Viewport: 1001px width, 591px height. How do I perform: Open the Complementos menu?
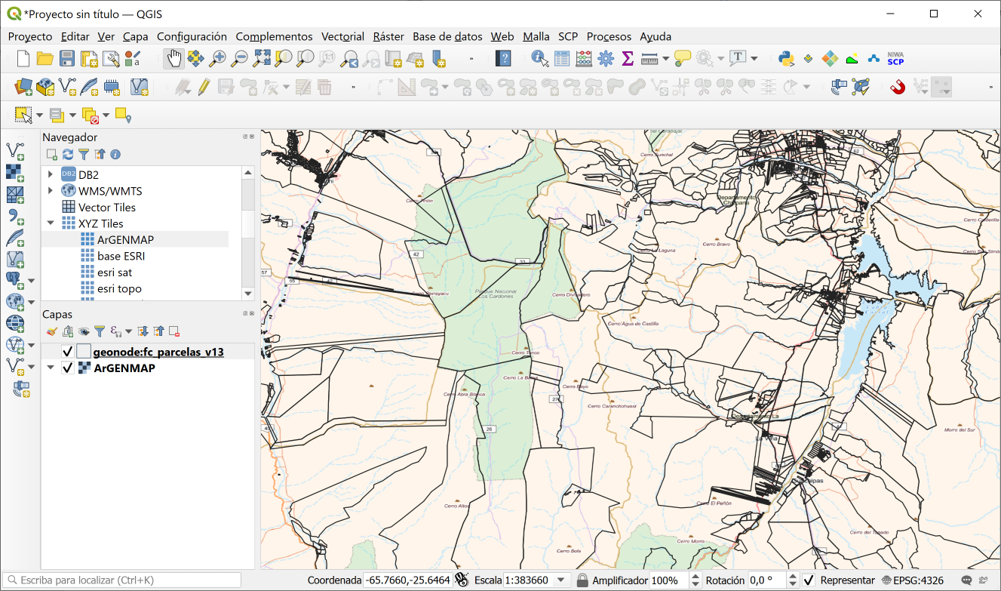pyautogui.click(x=274, y=36)
